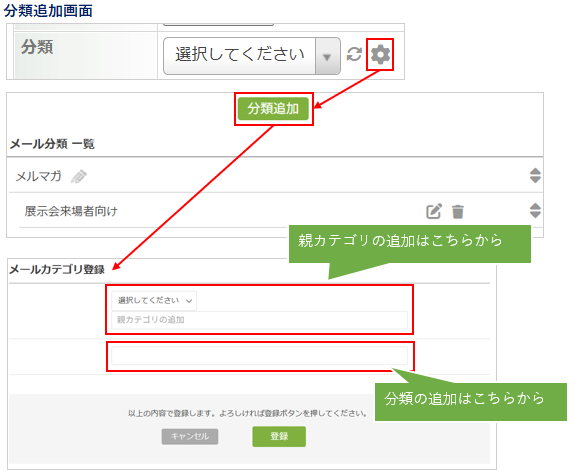Screen dimensions: 577x473
Task: Click the gray キャンセル button
Action: [190, 436]
